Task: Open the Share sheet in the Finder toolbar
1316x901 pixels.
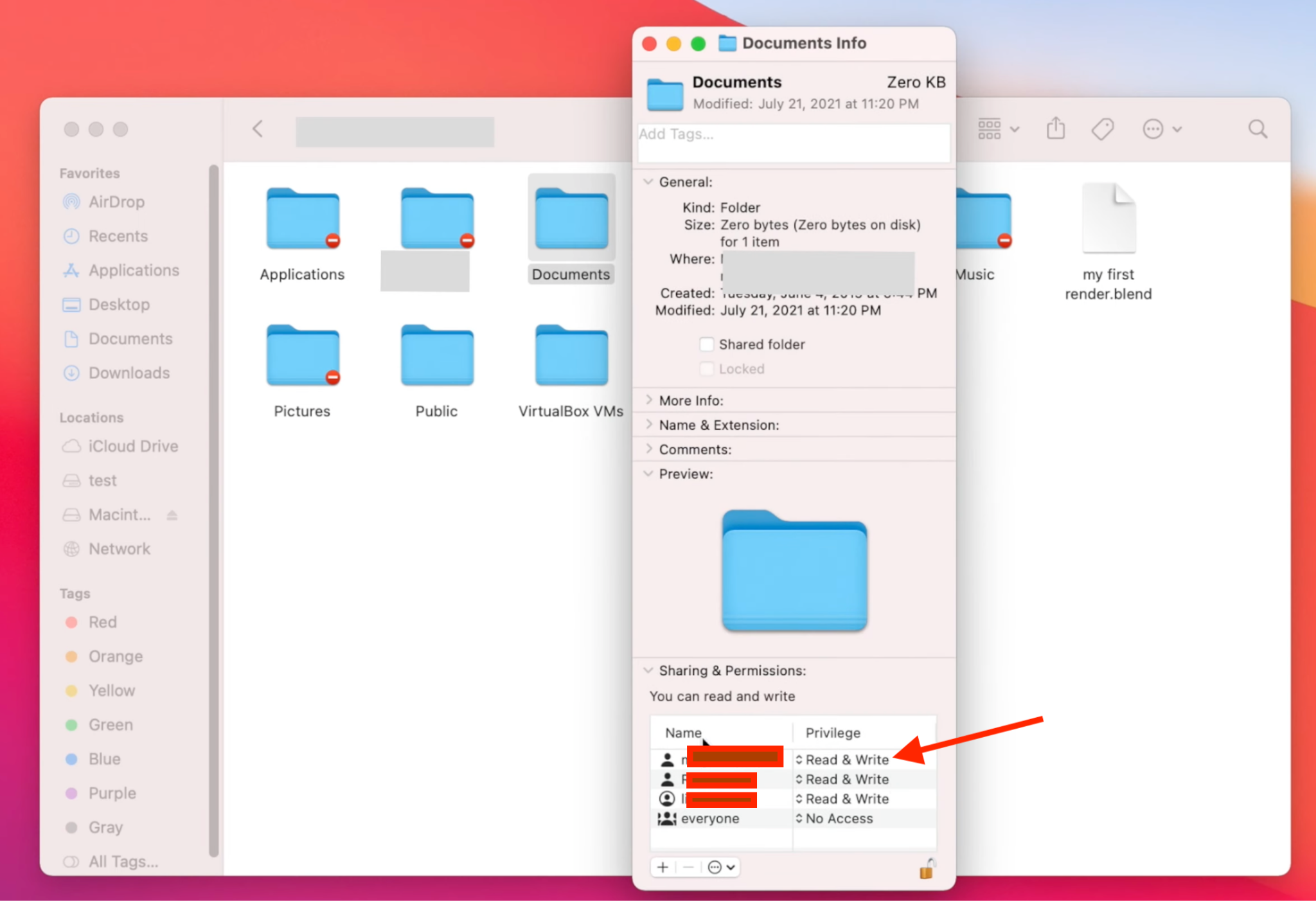Action: (x=1056, y=129)
